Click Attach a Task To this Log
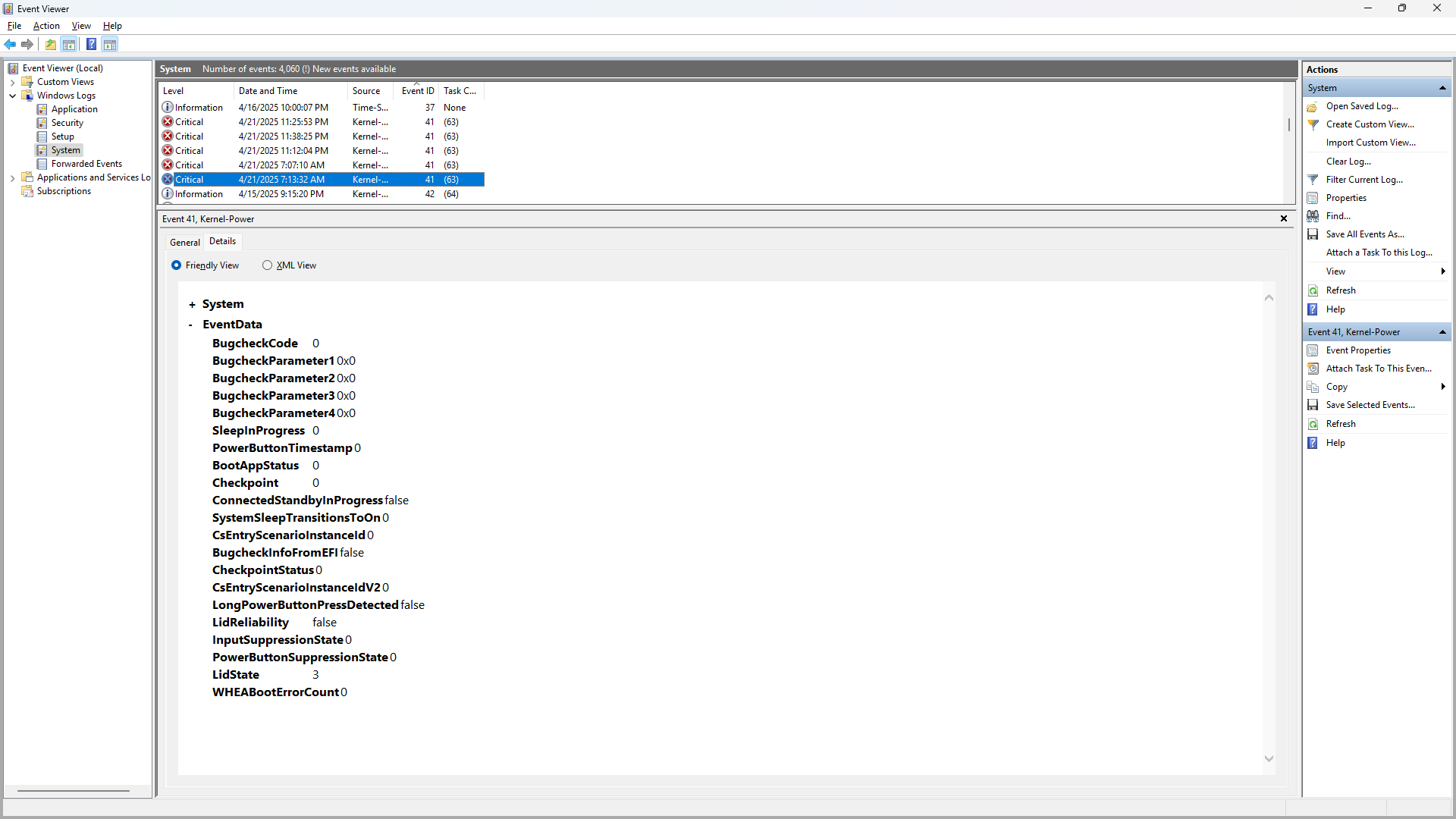 1379,253
